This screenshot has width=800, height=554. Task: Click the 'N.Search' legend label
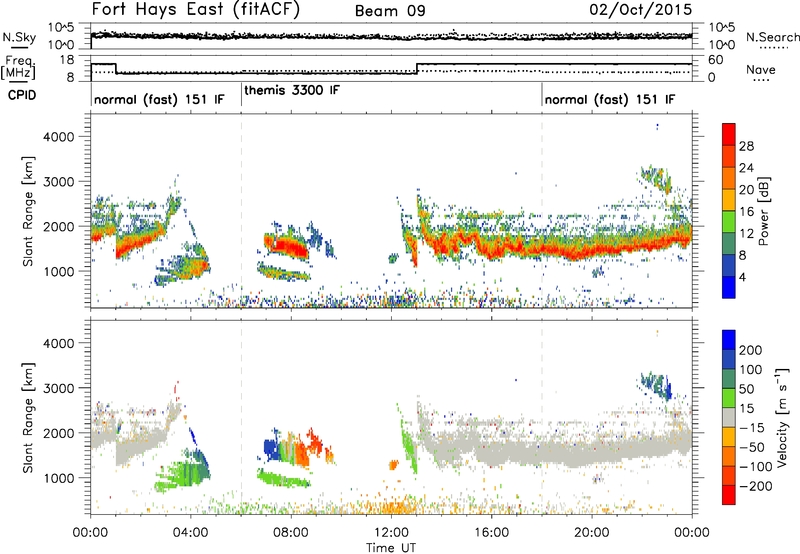pyautogui.click(x=773, y=37)
